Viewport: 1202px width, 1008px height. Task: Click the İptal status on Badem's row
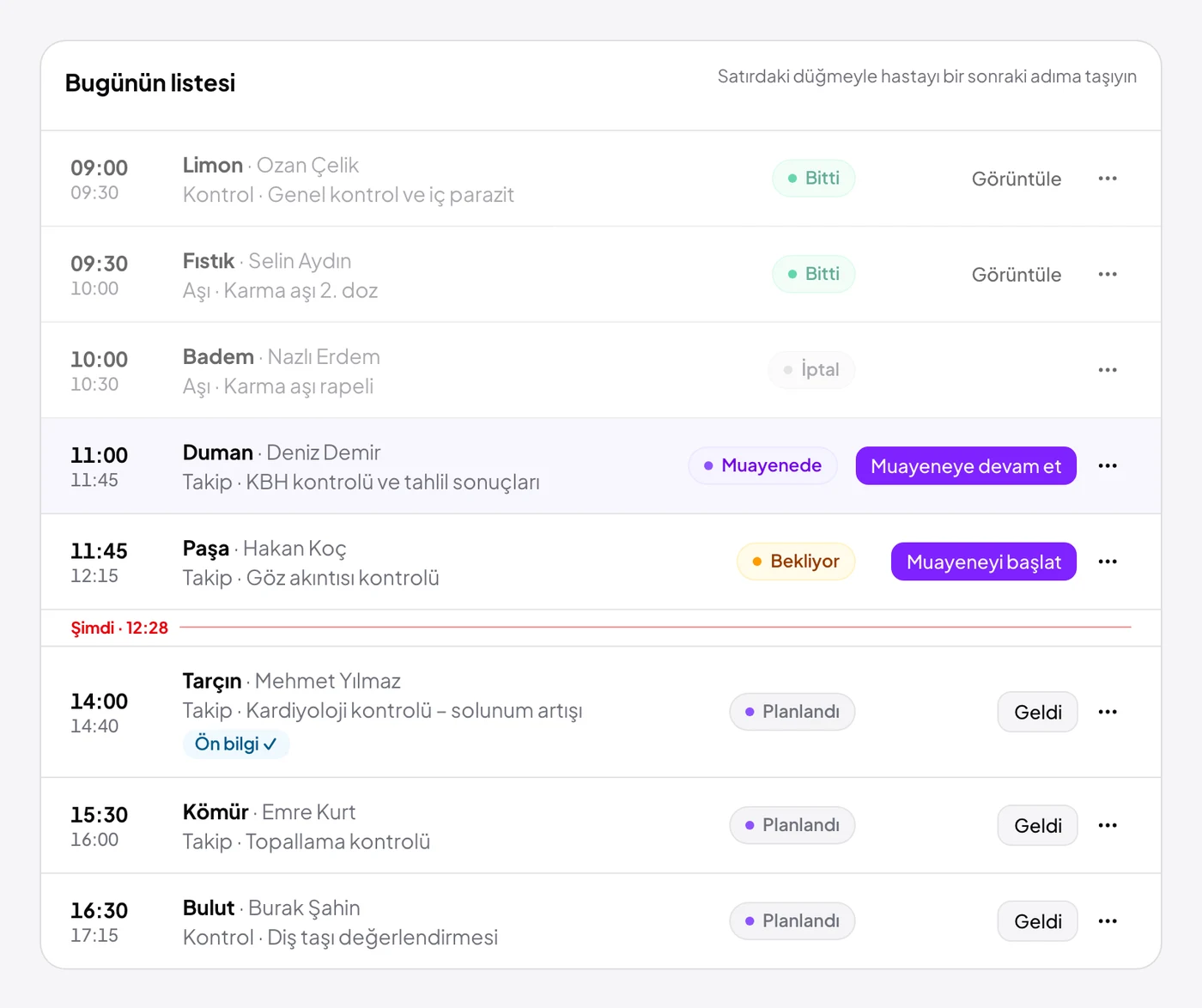[x=811, y=370]
